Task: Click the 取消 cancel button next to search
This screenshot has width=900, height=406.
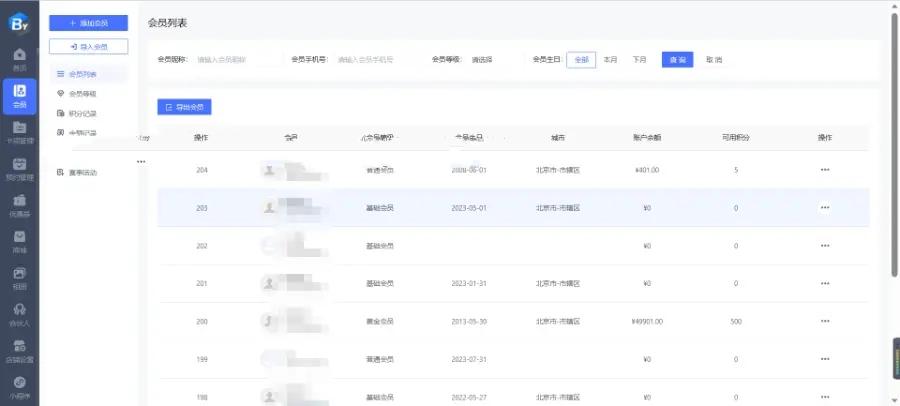Action: [714, 60]
